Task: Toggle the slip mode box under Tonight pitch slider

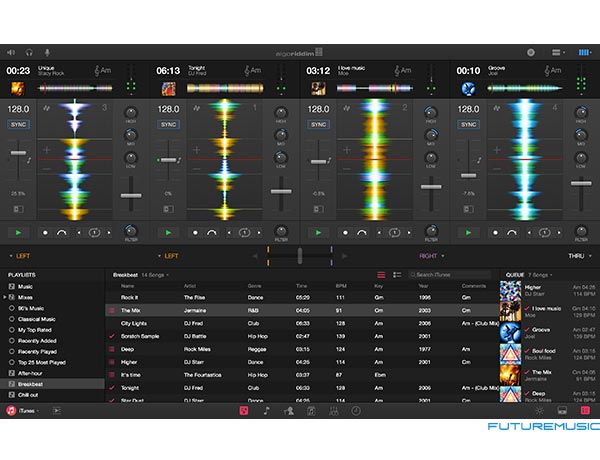Action: click(x=168, y=209)
